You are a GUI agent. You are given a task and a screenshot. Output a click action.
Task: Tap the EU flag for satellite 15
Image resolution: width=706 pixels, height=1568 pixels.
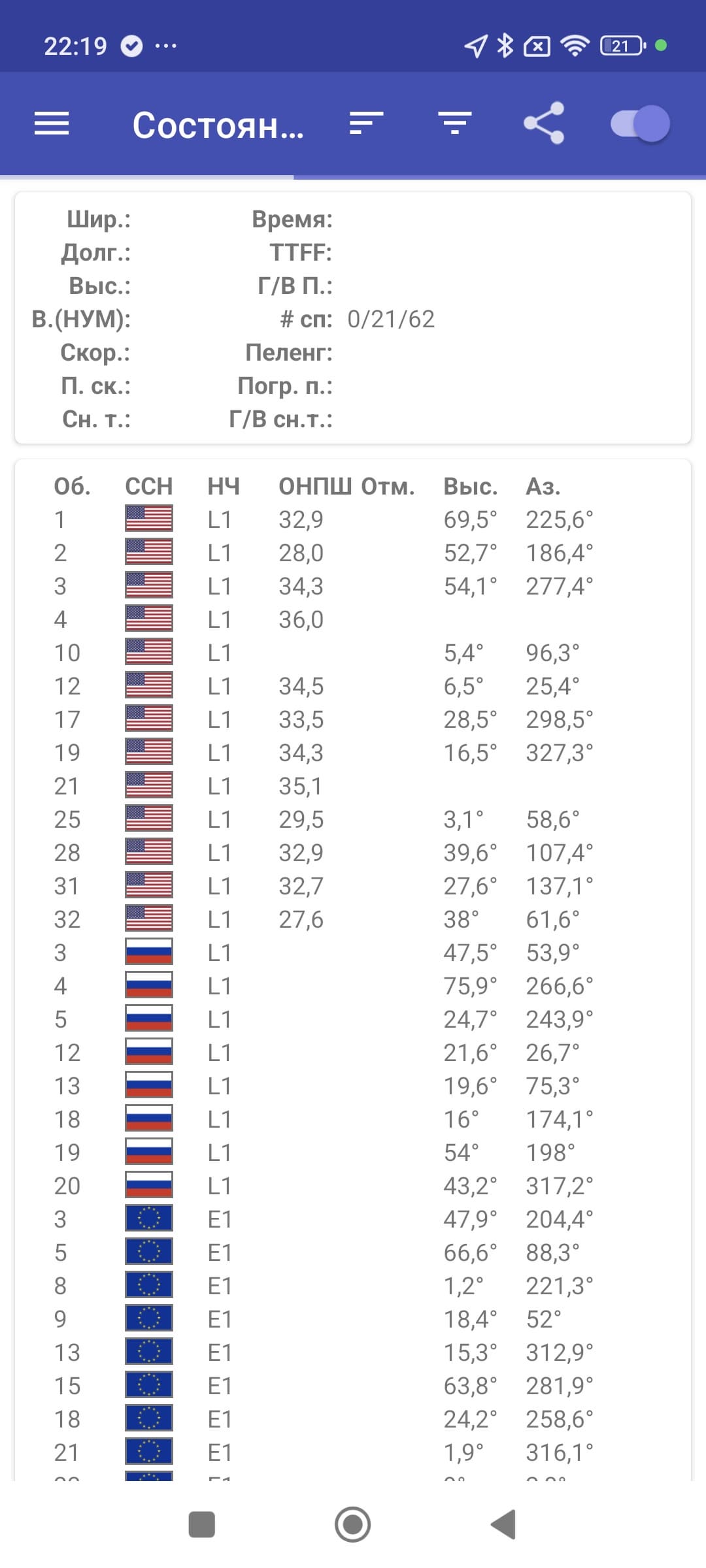pos(149,1385)
